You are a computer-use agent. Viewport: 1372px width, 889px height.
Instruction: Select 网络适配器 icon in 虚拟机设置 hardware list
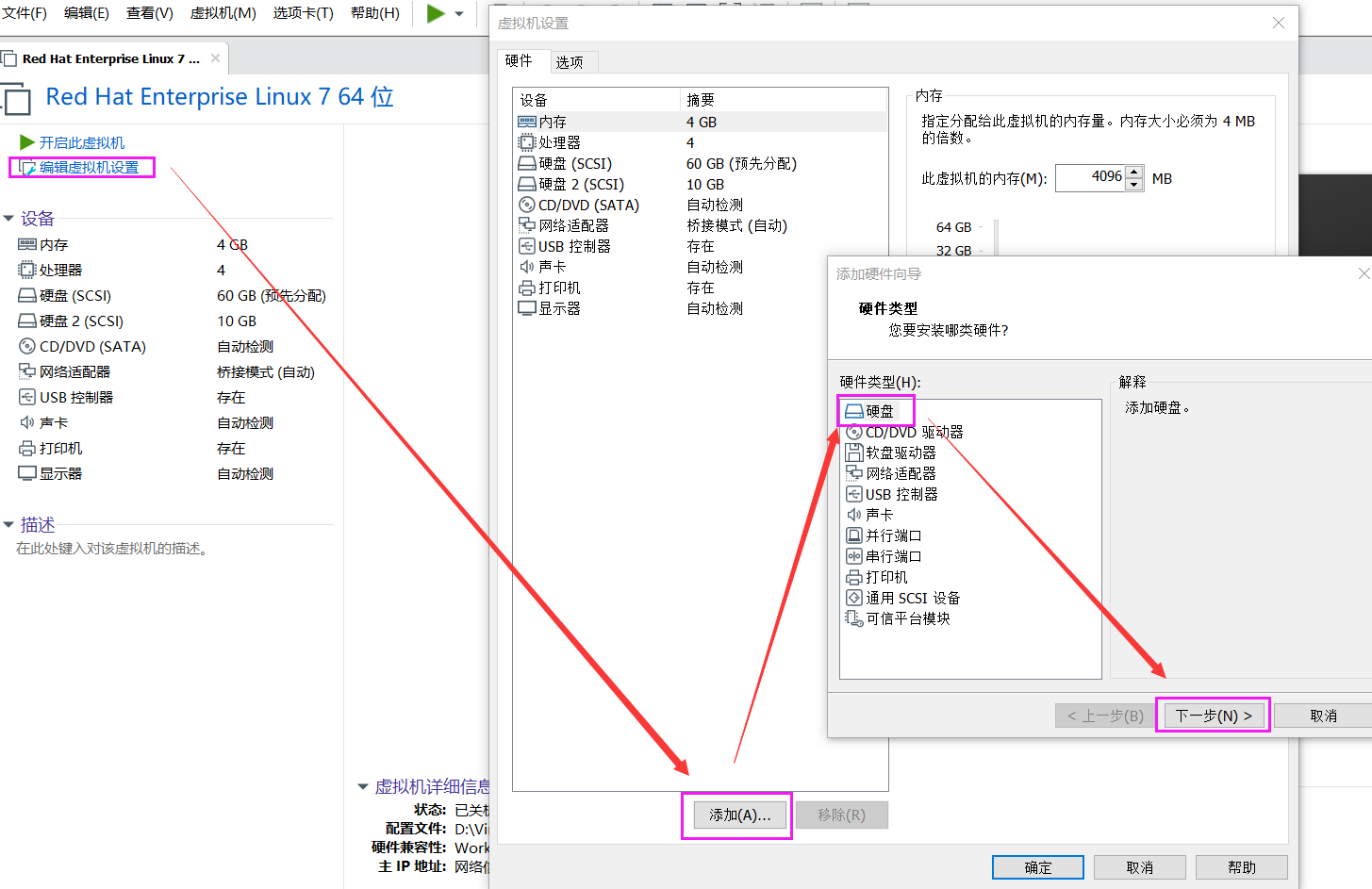[x=527, y=225]
